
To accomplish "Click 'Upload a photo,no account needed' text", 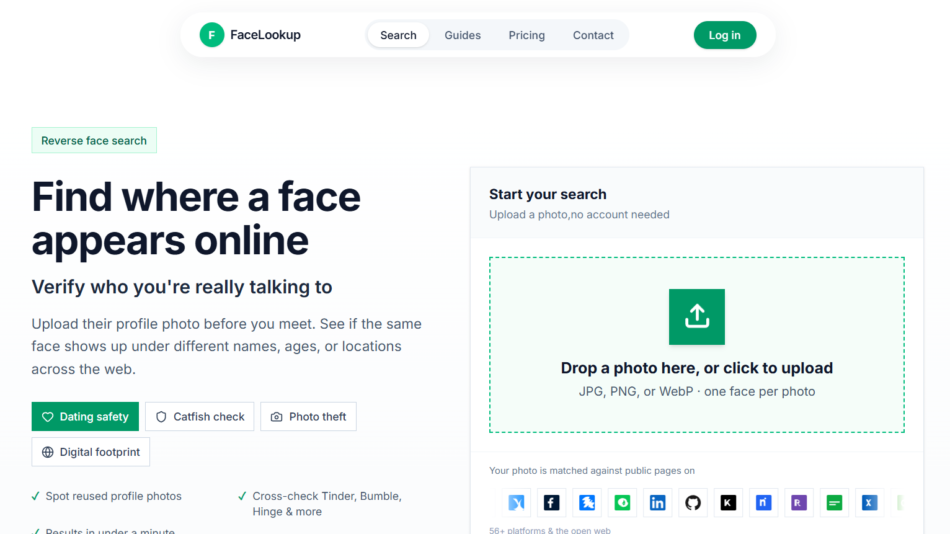I will 579,215.
